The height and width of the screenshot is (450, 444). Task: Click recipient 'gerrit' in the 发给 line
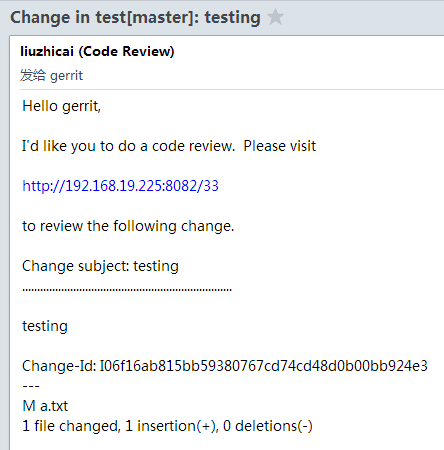66,76
